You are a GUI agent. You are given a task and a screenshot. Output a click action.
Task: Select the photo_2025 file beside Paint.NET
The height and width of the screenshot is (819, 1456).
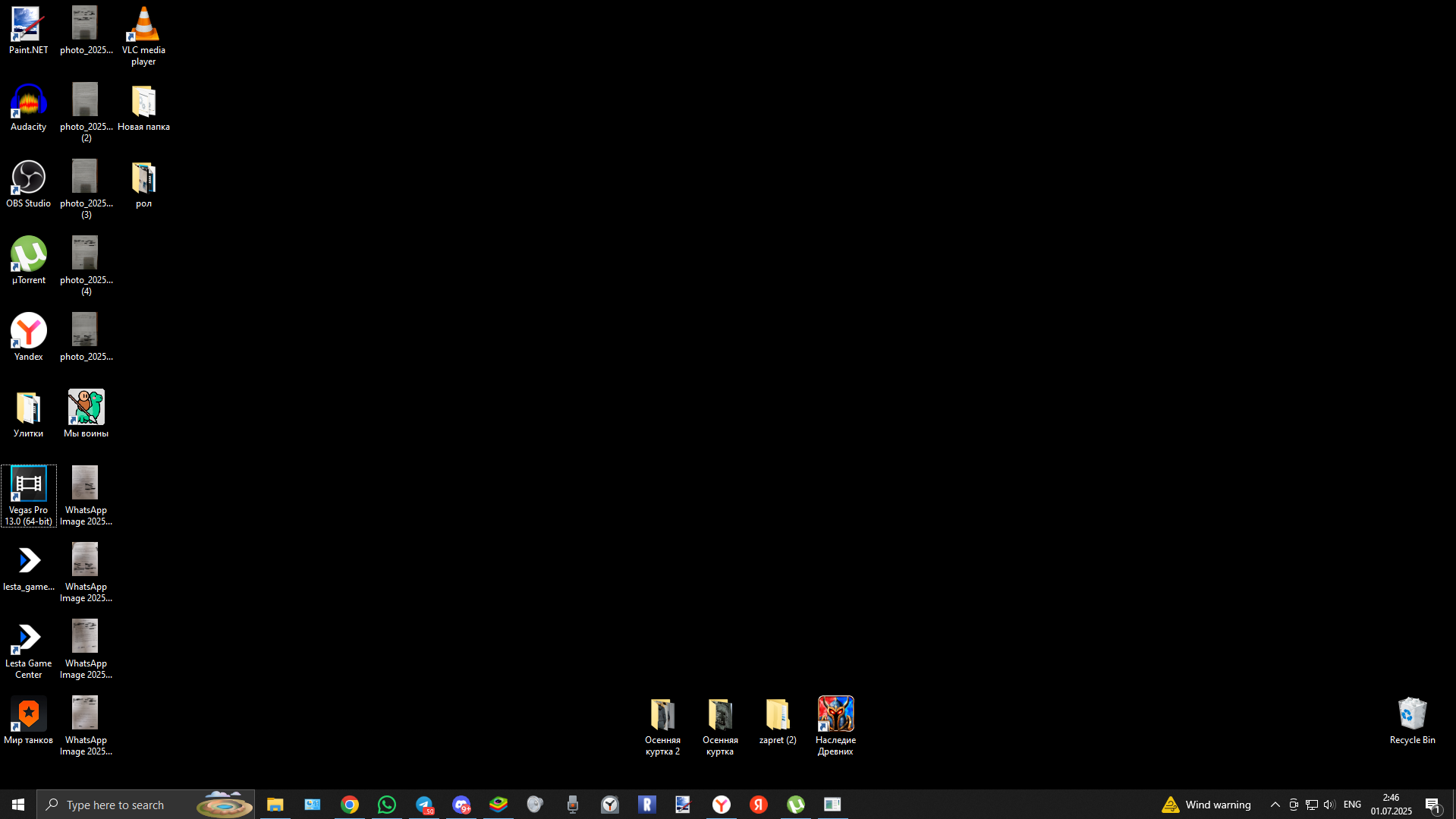pyautogui.click(x=86, y=31)
